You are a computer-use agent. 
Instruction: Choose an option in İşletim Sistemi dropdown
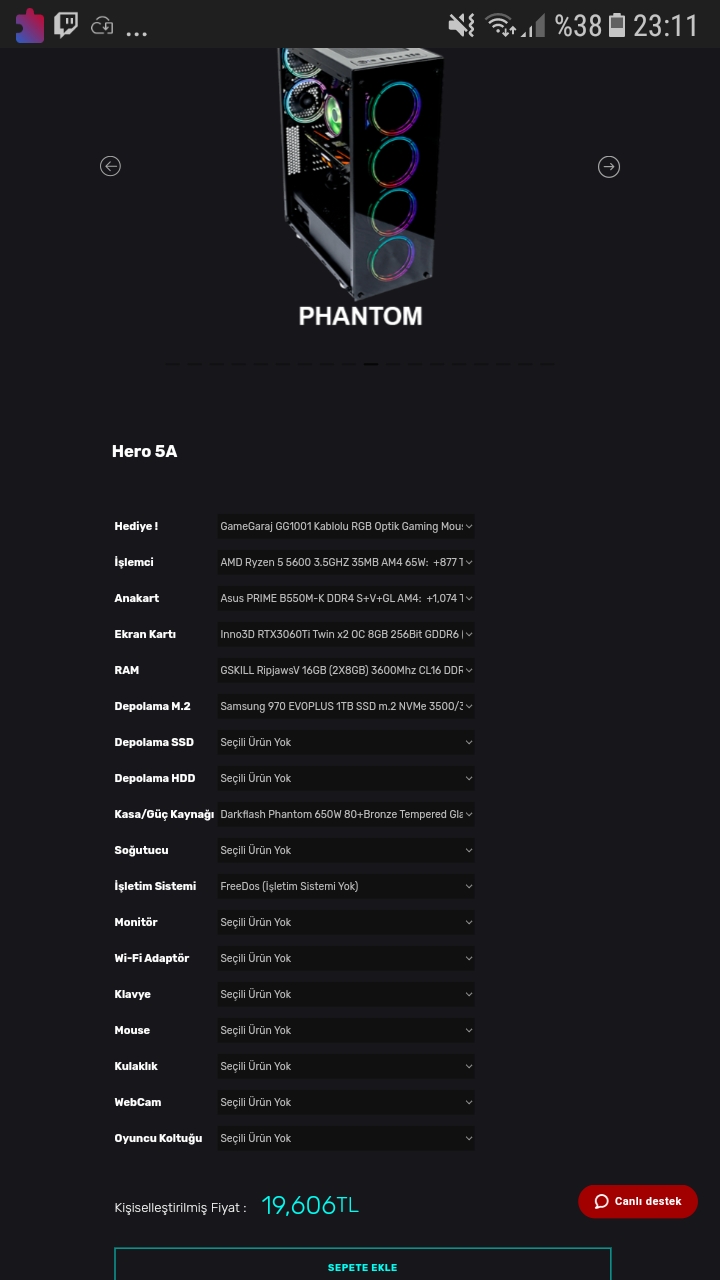pos(346,886)
